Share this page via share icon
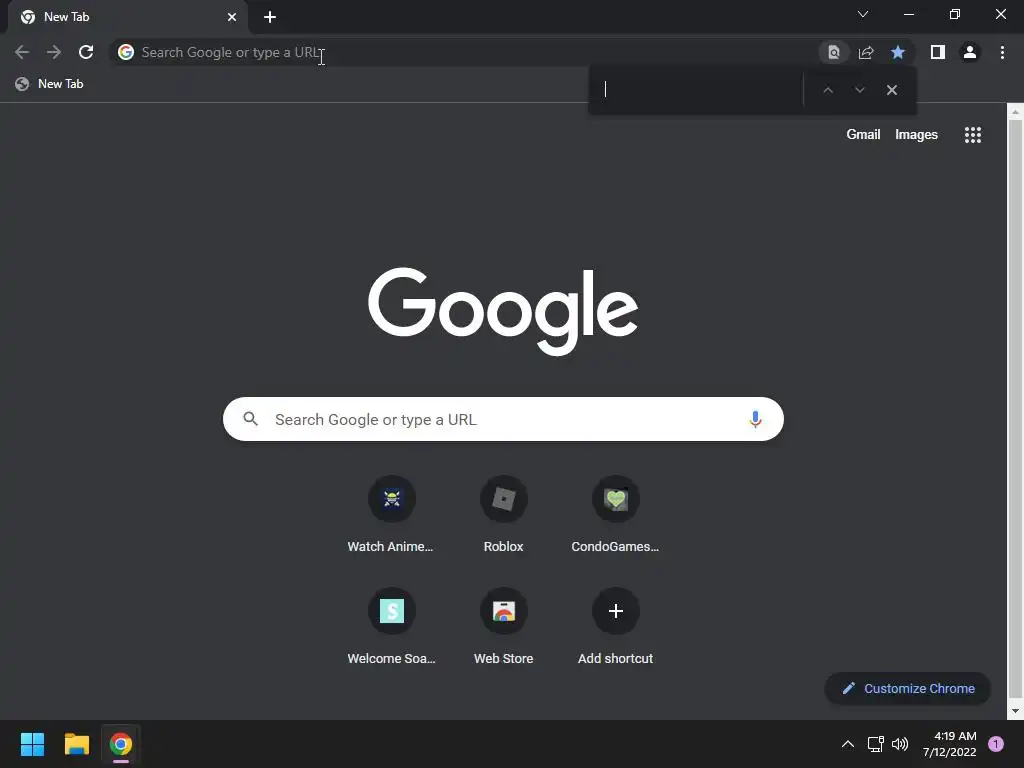Viewport: 1024px width, 768px height. 866,52
